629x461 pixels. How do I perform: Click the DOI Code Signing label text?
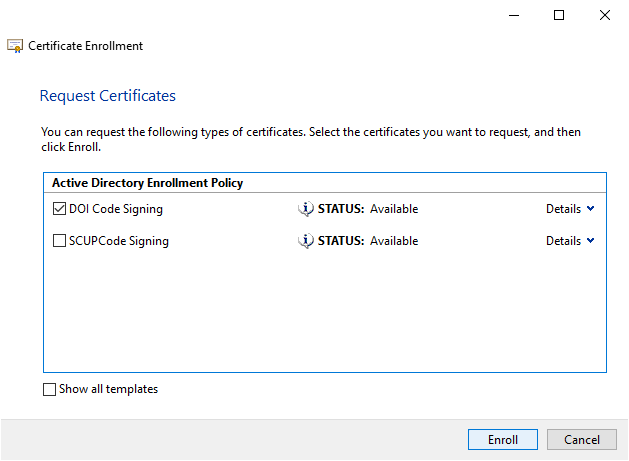tap(115, 209)
